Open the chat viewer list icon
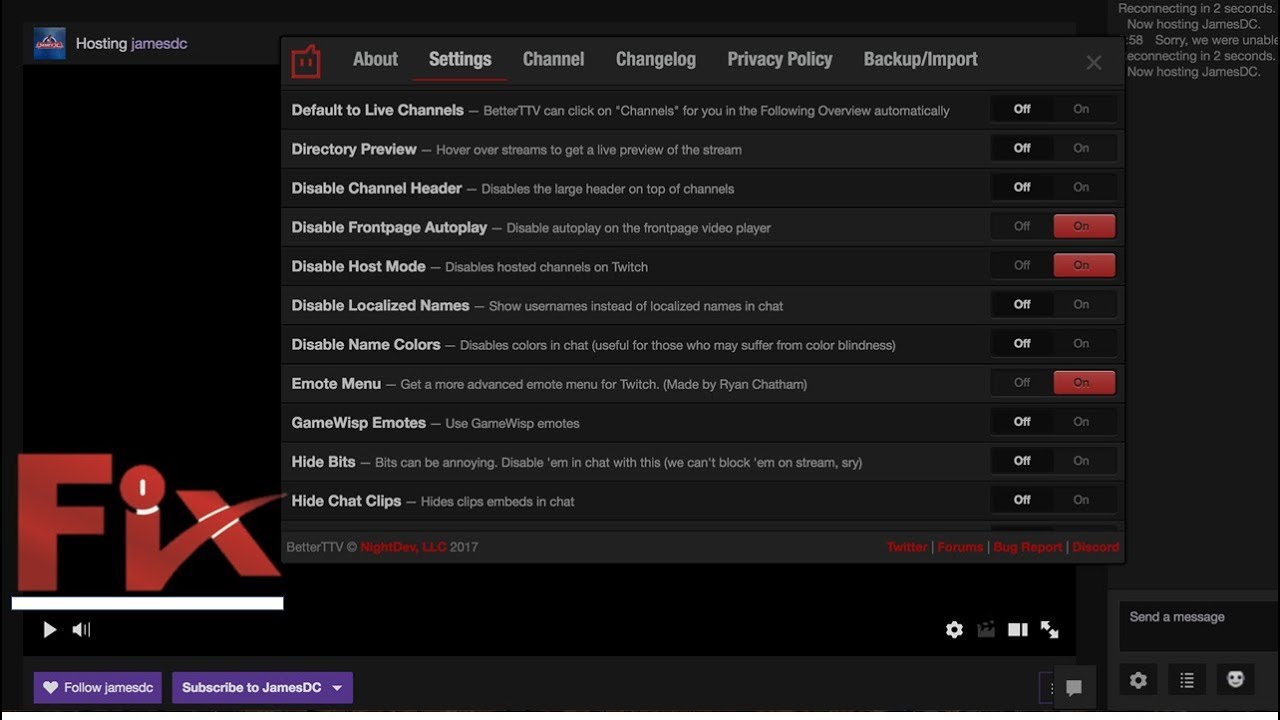 tap(1187, 680)
